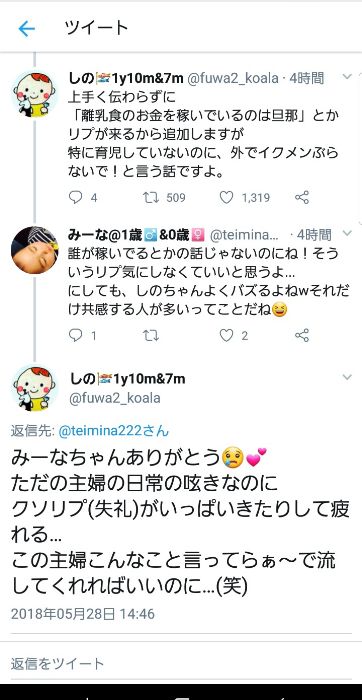Share the second tweet, the one by みーな
The height and width of the screenshot is (700, 362).
tap(302, 335)
